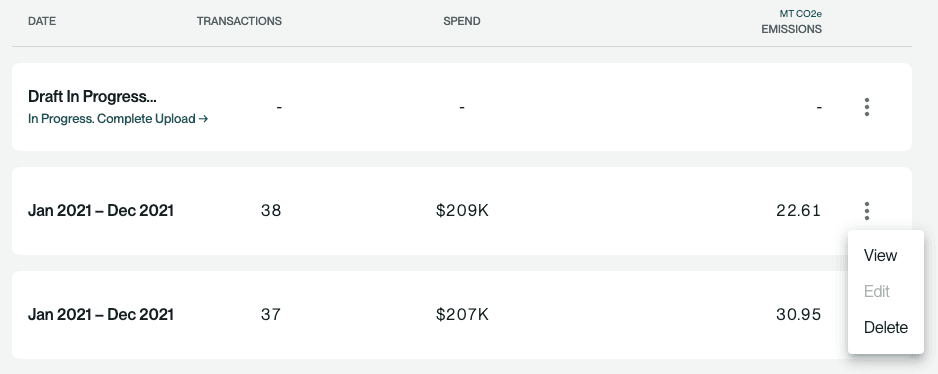The height and width of the screenshot is (374, 938).
Task: Click the EMISSIONS column header
Action: coord(791,29)
